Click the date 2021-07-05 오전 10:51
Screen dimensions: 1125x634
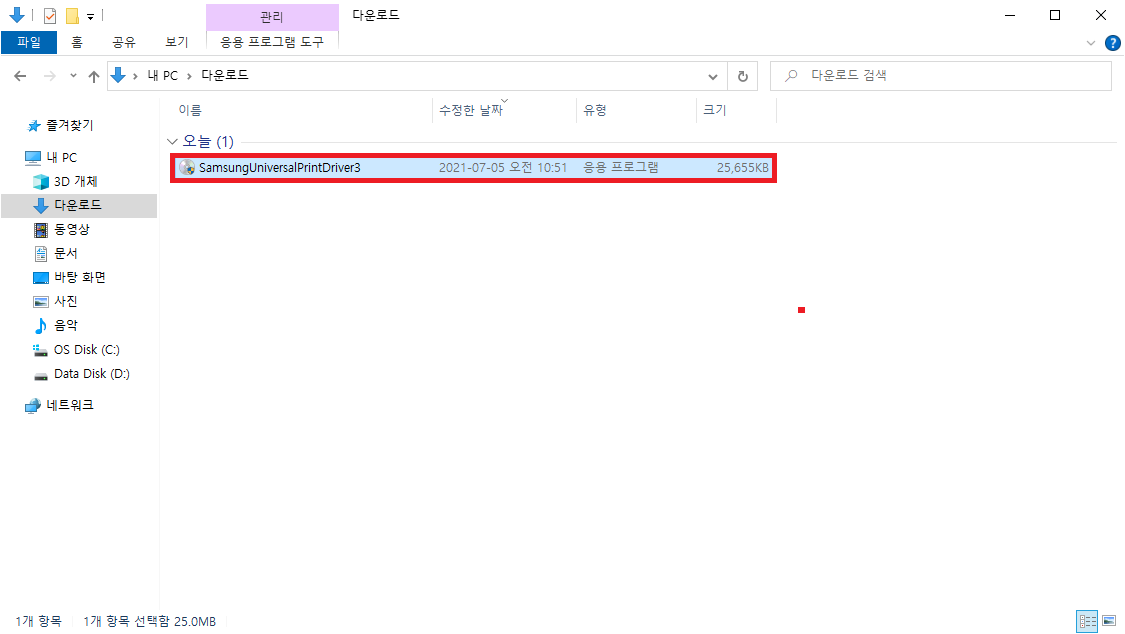click(x=503, y=168)
